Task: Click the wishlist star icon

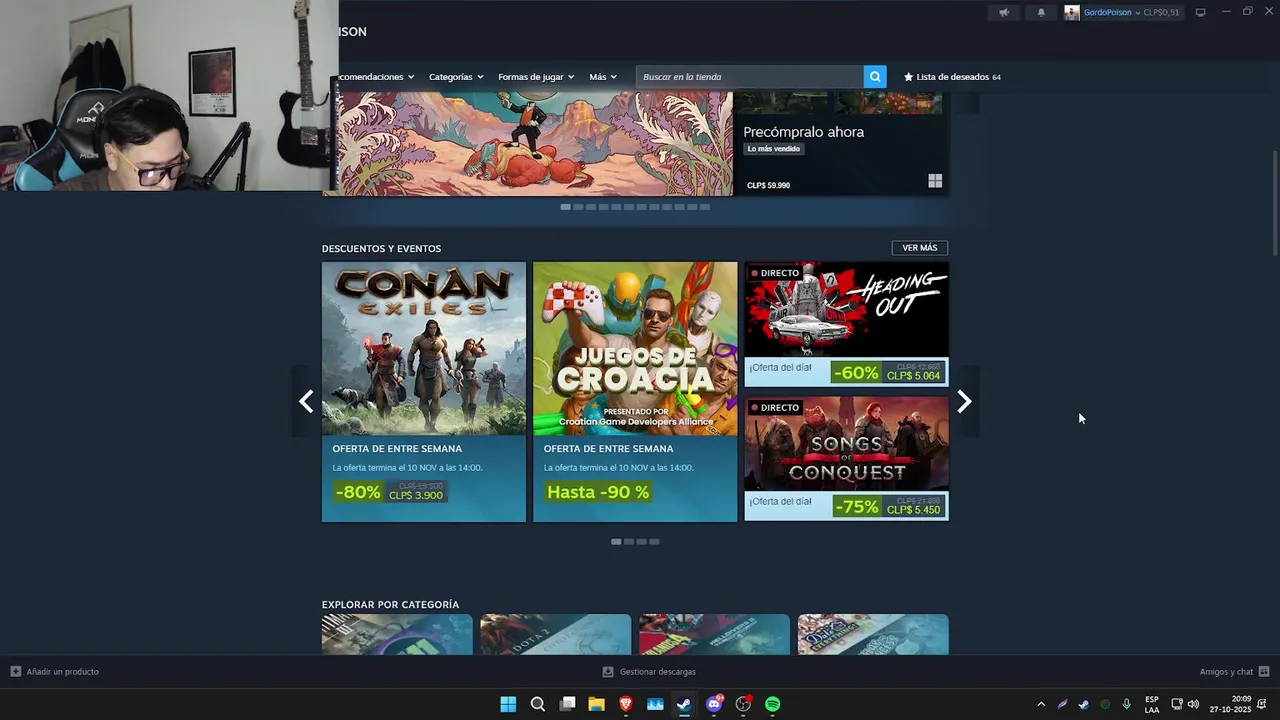Action: (x=908, y=77)
